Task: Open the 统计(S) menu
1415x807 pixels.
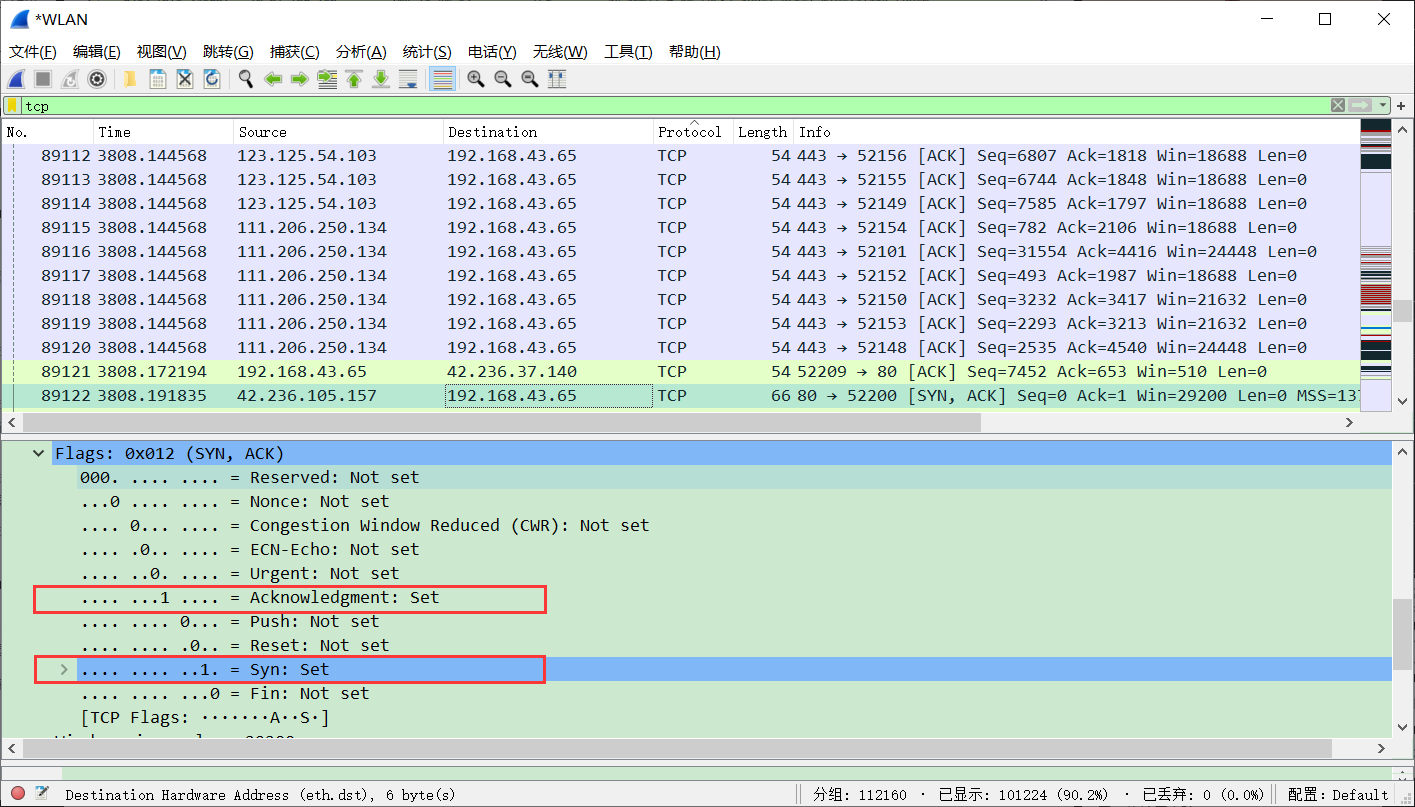Action: [x=427, y=52]
